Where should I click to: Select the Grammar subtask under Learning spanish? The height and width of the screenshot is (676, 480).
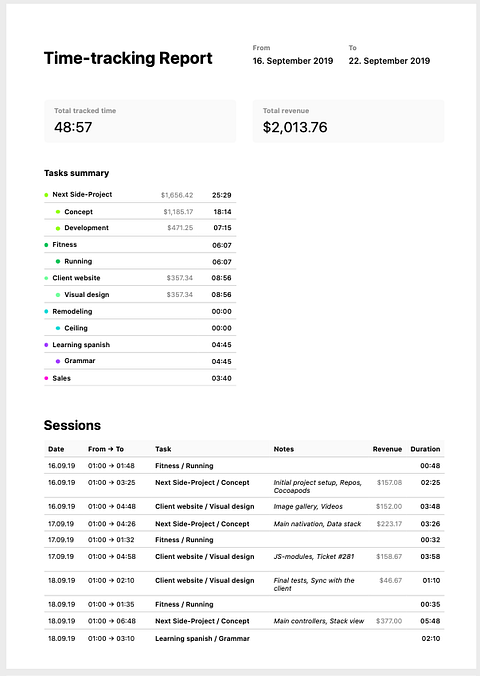pyautogui.click(x=140, y=361)
